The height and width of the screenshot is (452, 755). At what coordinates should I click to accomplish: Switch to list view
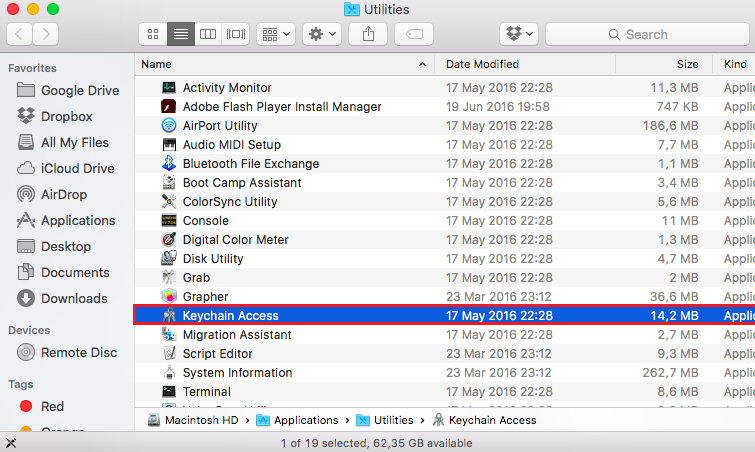[181, 34]
